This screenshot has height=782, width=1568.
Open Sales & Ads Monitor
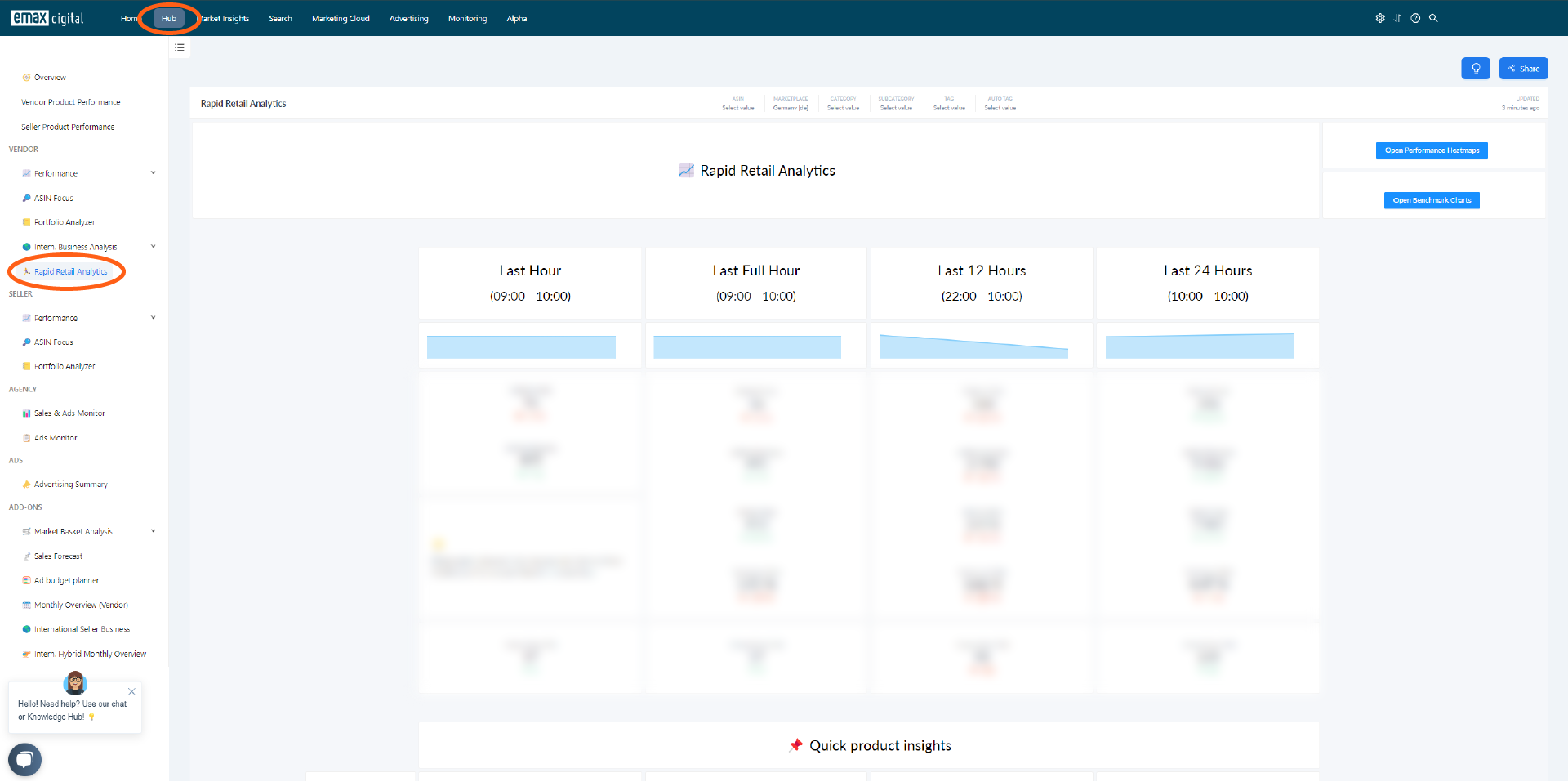69,413
